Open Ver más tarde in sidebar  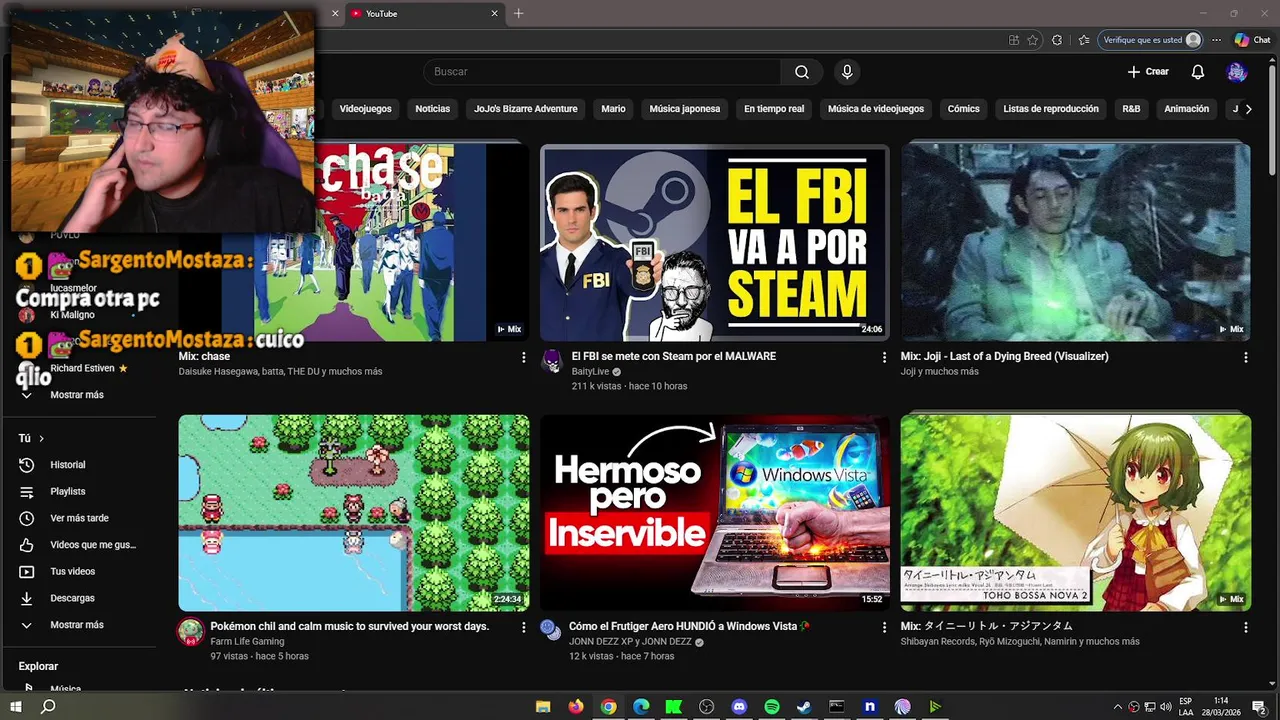(x=78, y=518)
